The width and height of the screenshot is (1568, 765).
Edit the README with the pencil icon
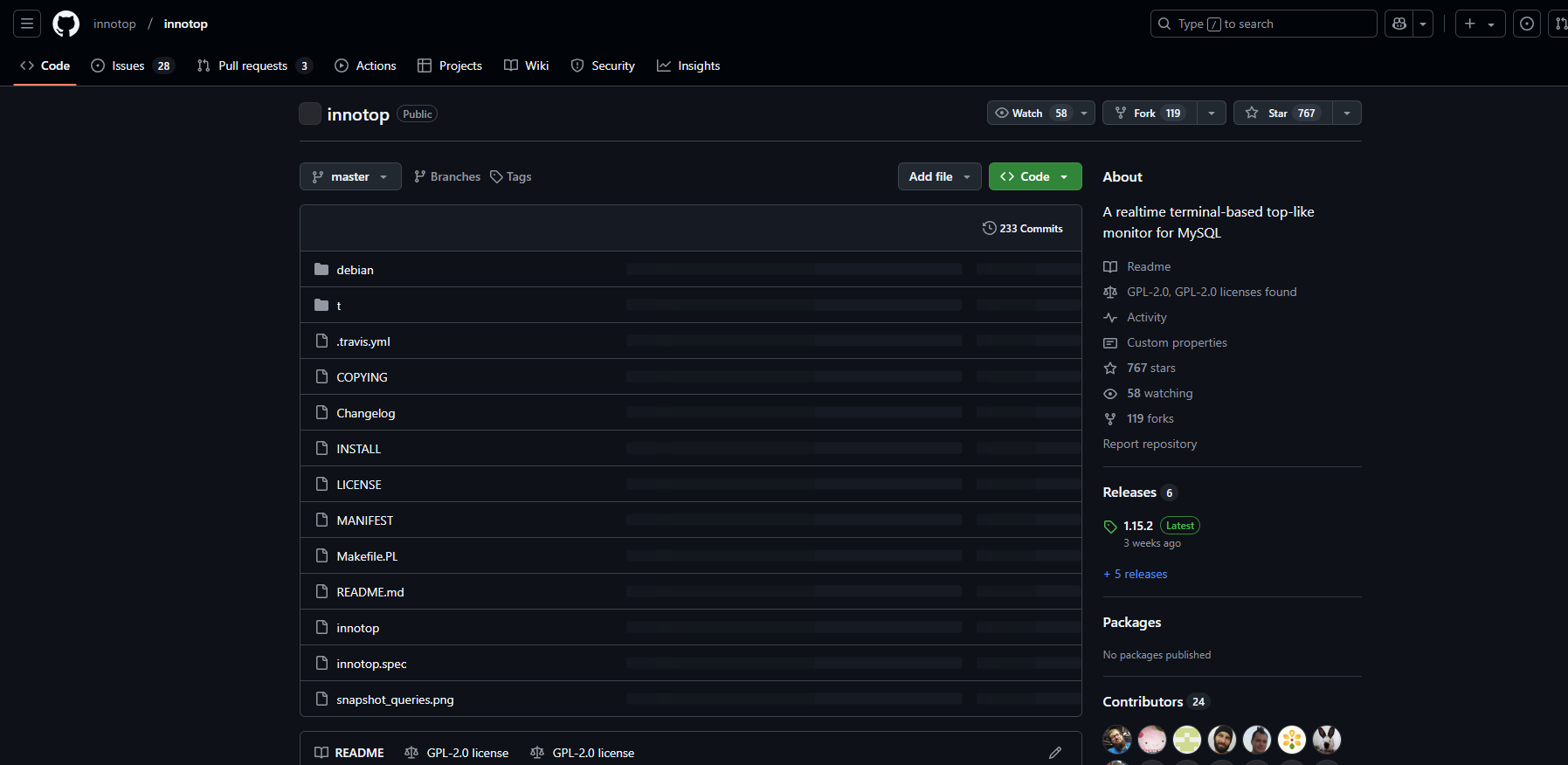[1055, 753]
